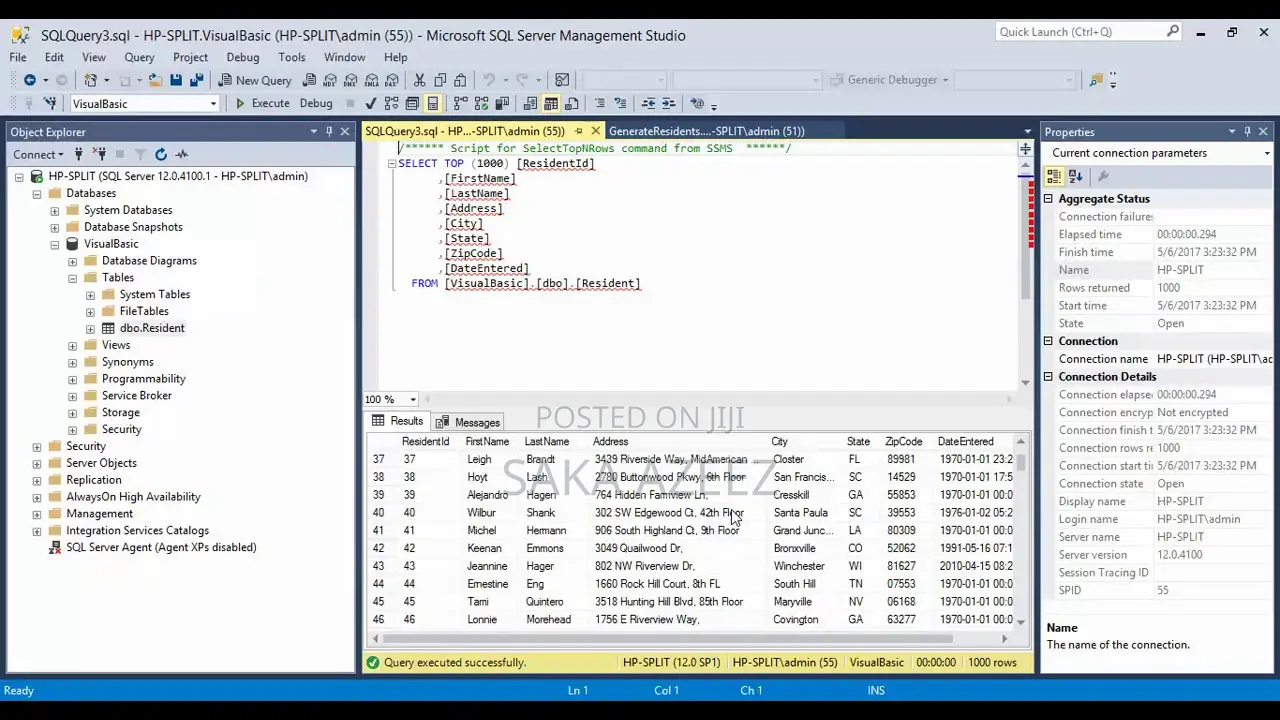Toggle Include Client Statistics icon
The height and width of the screenshot is (720, 1280).
tap(502, 103)
